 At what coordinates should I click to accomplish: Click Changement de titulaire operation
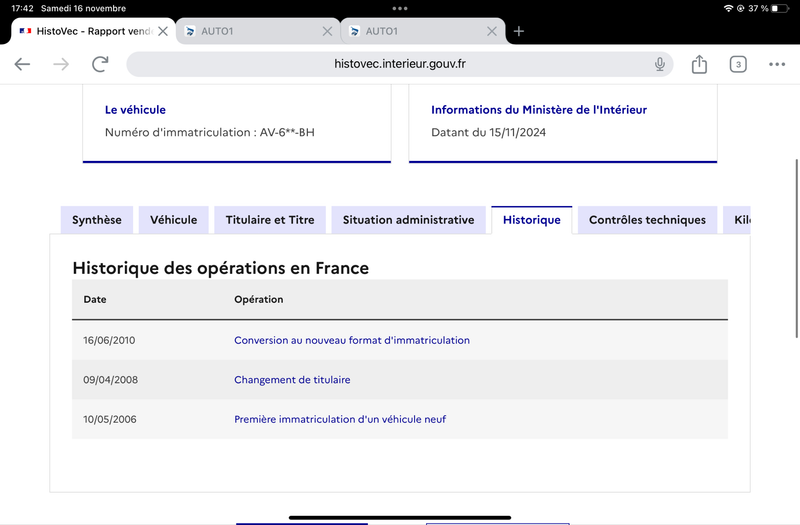pos(292,380)
